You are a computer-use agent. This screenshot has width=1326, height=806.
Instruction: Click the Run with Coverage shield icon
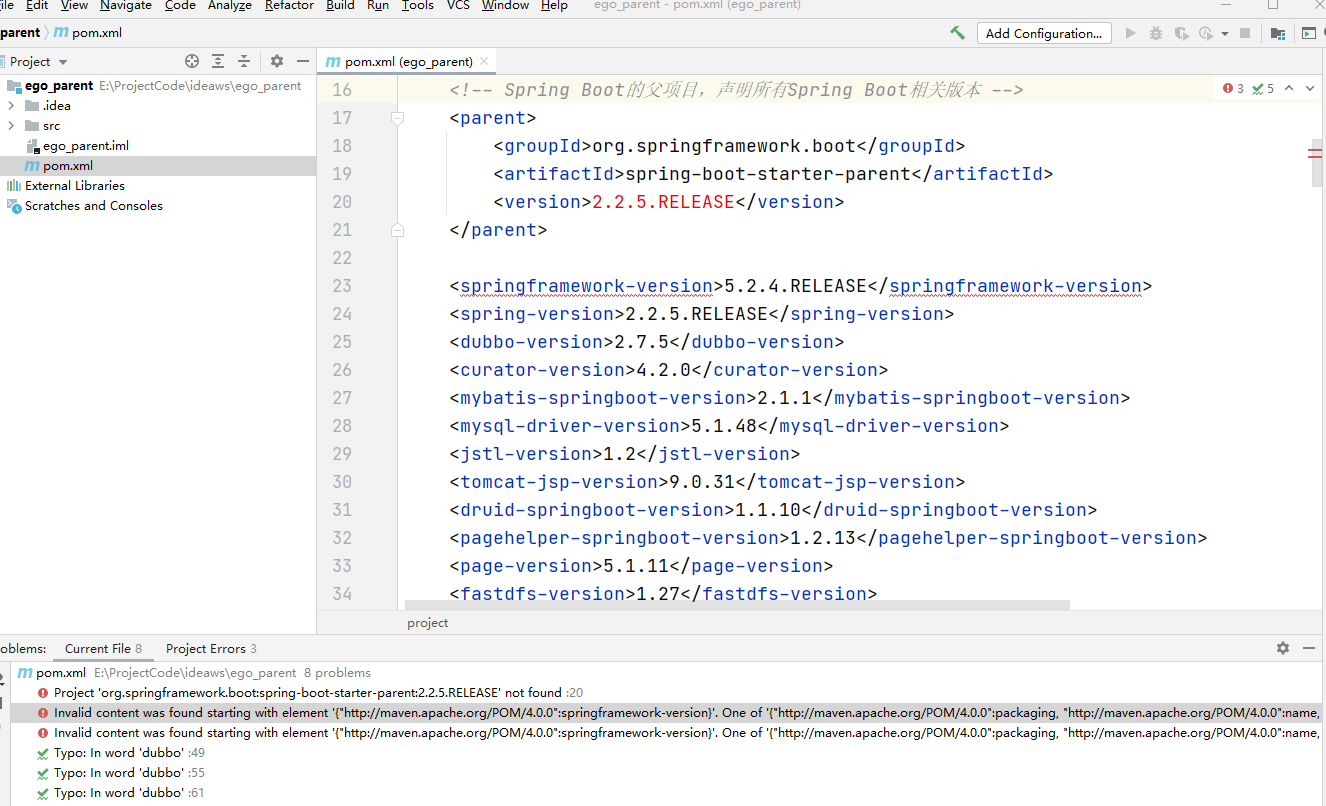[x=1182, y=33]
